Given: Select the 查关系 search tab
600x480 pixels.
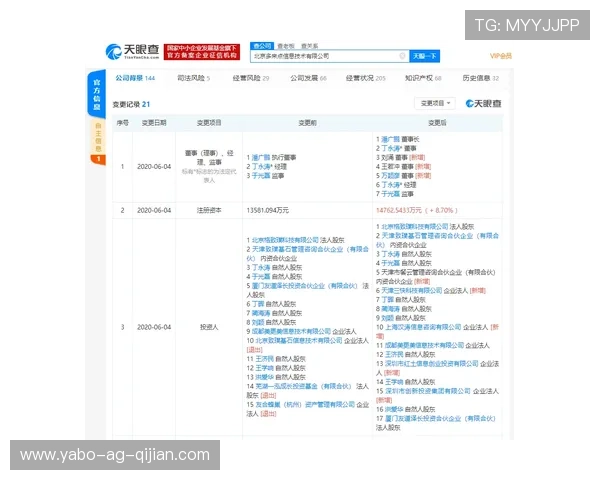Looking at the screenshot, I should 309,46.
